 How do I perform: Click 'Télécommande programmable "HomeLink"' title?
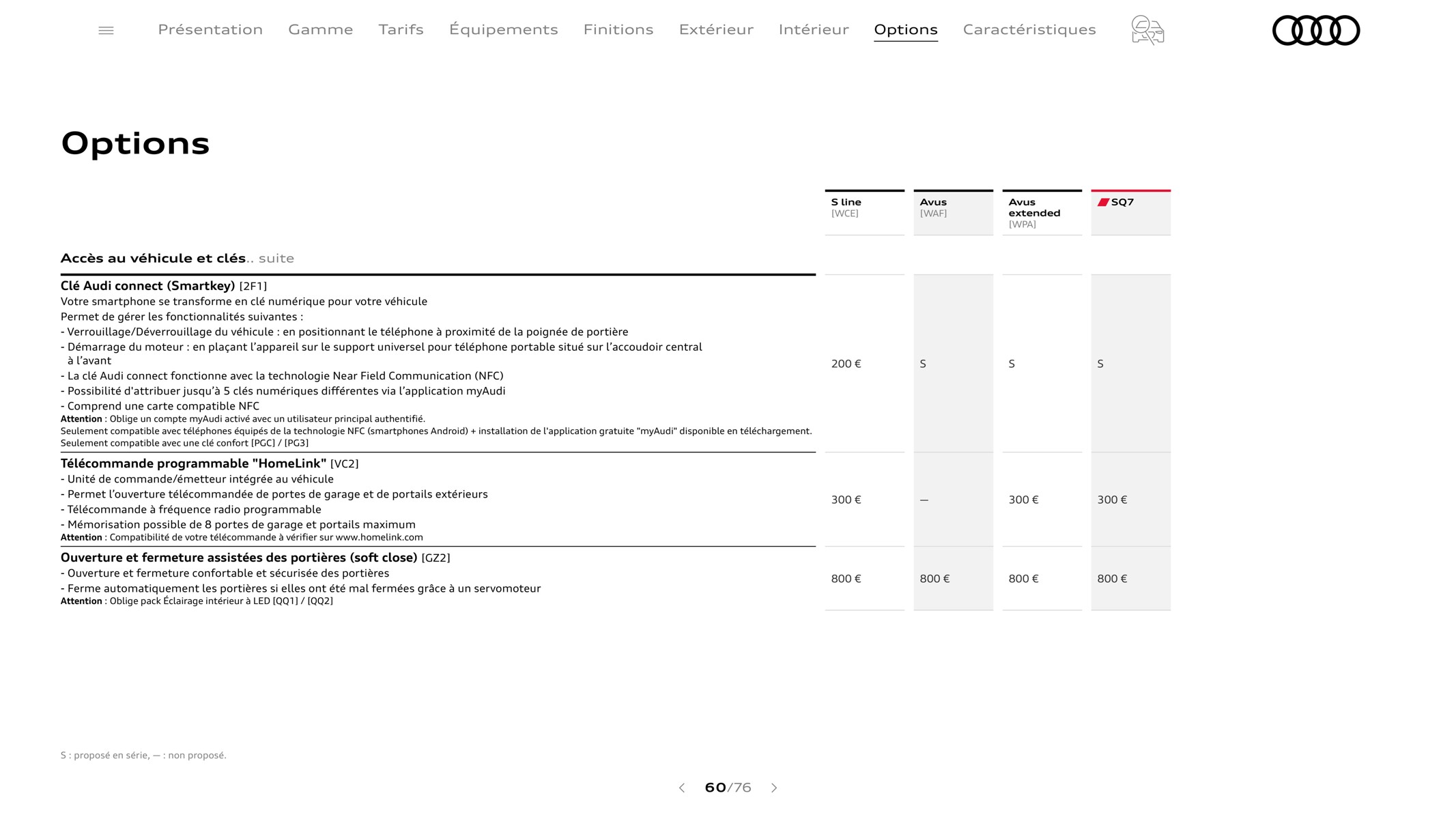click(193, 463)
